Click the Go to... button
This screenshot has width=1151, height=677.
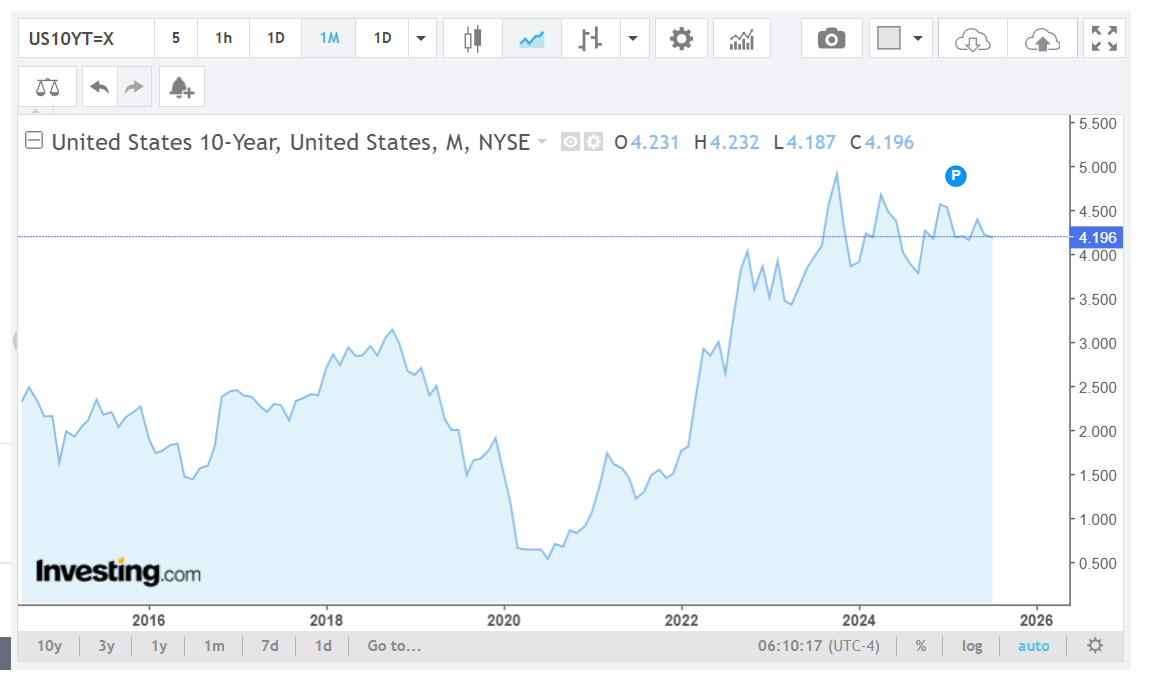click(394, 646)
